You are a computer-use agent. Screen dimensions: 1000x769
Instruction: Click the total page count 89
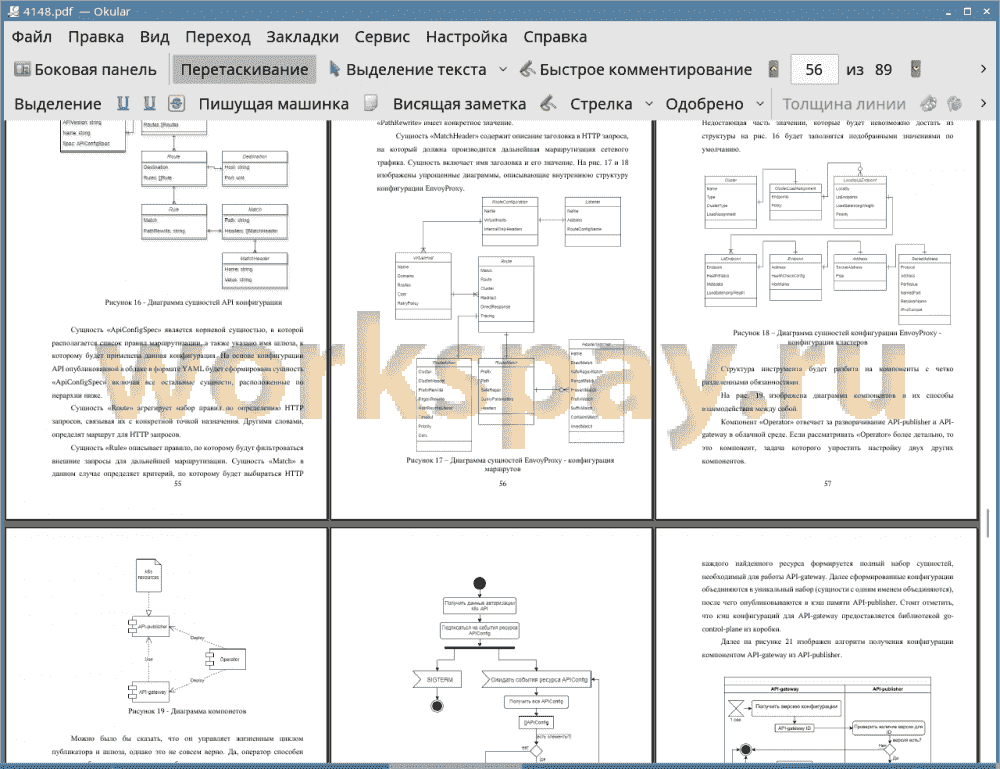[883, 70]
